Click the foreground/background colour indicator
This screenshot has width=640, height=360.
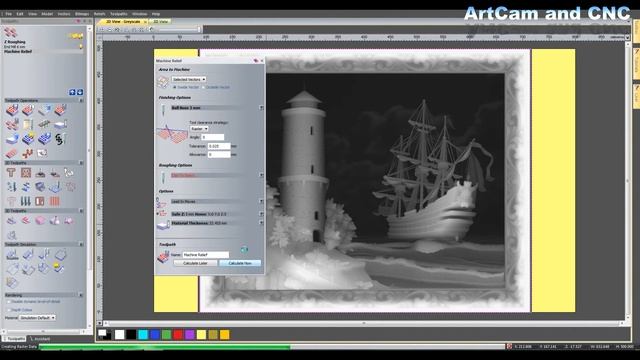pos(104,335)
